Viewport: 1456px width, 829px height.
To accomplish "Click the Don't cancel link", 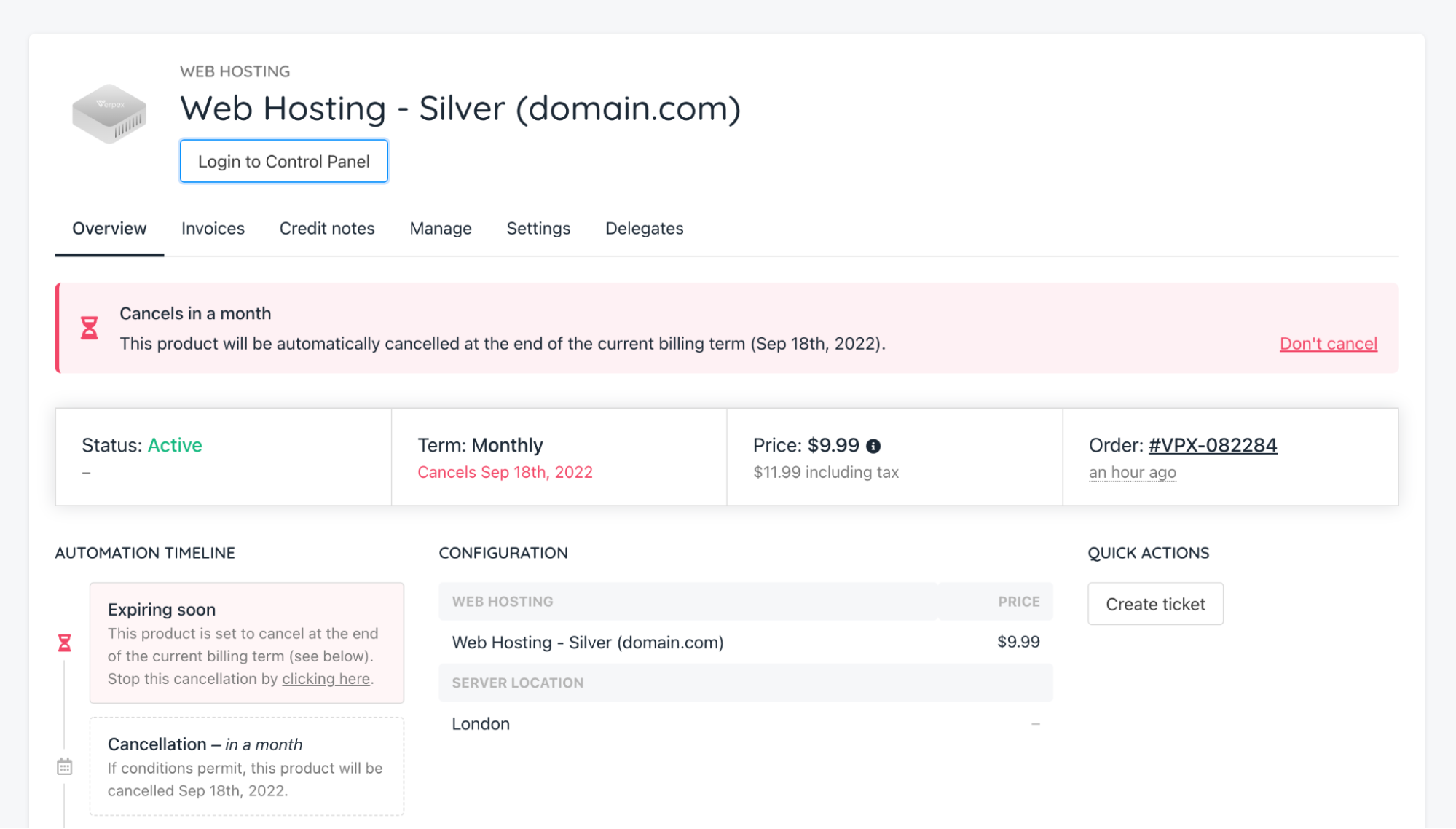I will click(1328, 344).
